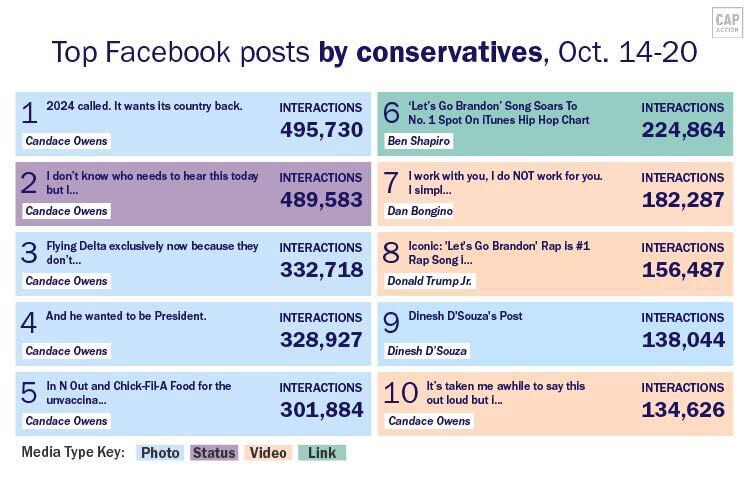
Task: Select the Link media type swatch
Action: point(322,453)
